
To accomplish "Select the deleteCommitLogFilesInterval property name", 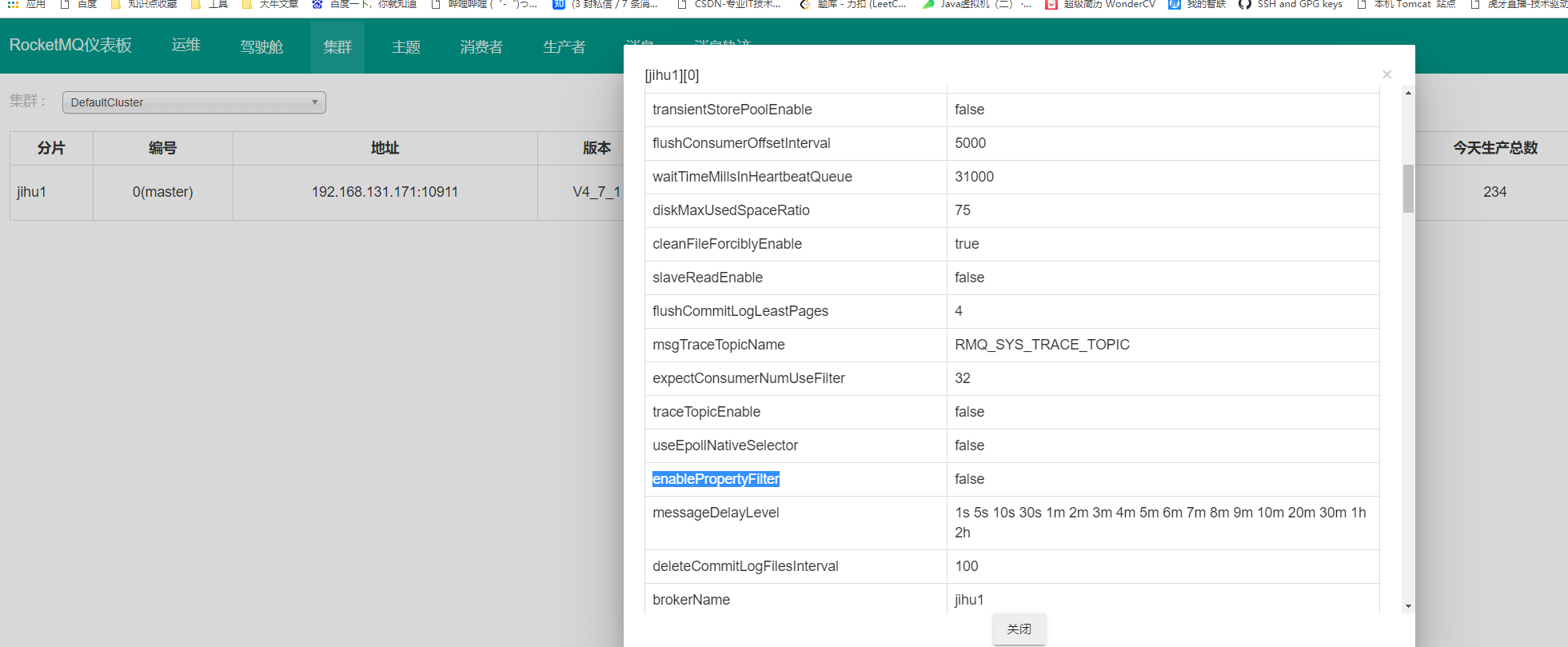I will [745, 566].
